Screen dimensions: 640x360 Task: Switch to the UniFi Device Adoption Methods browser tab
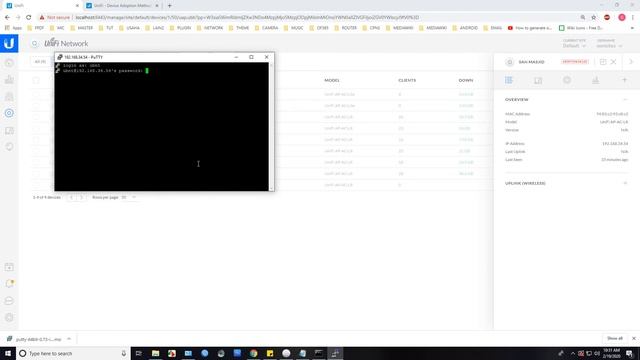(x=122, y=6)
